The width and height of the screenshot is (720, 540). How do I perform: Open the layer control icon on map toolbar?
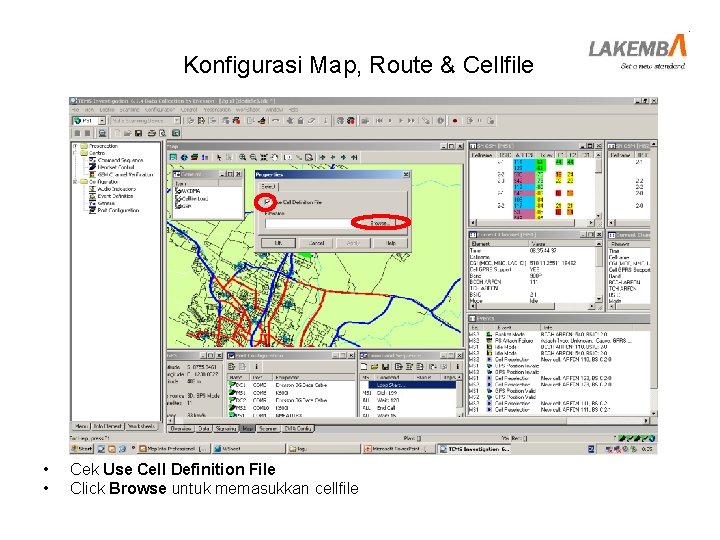click(x=194, y=157)
